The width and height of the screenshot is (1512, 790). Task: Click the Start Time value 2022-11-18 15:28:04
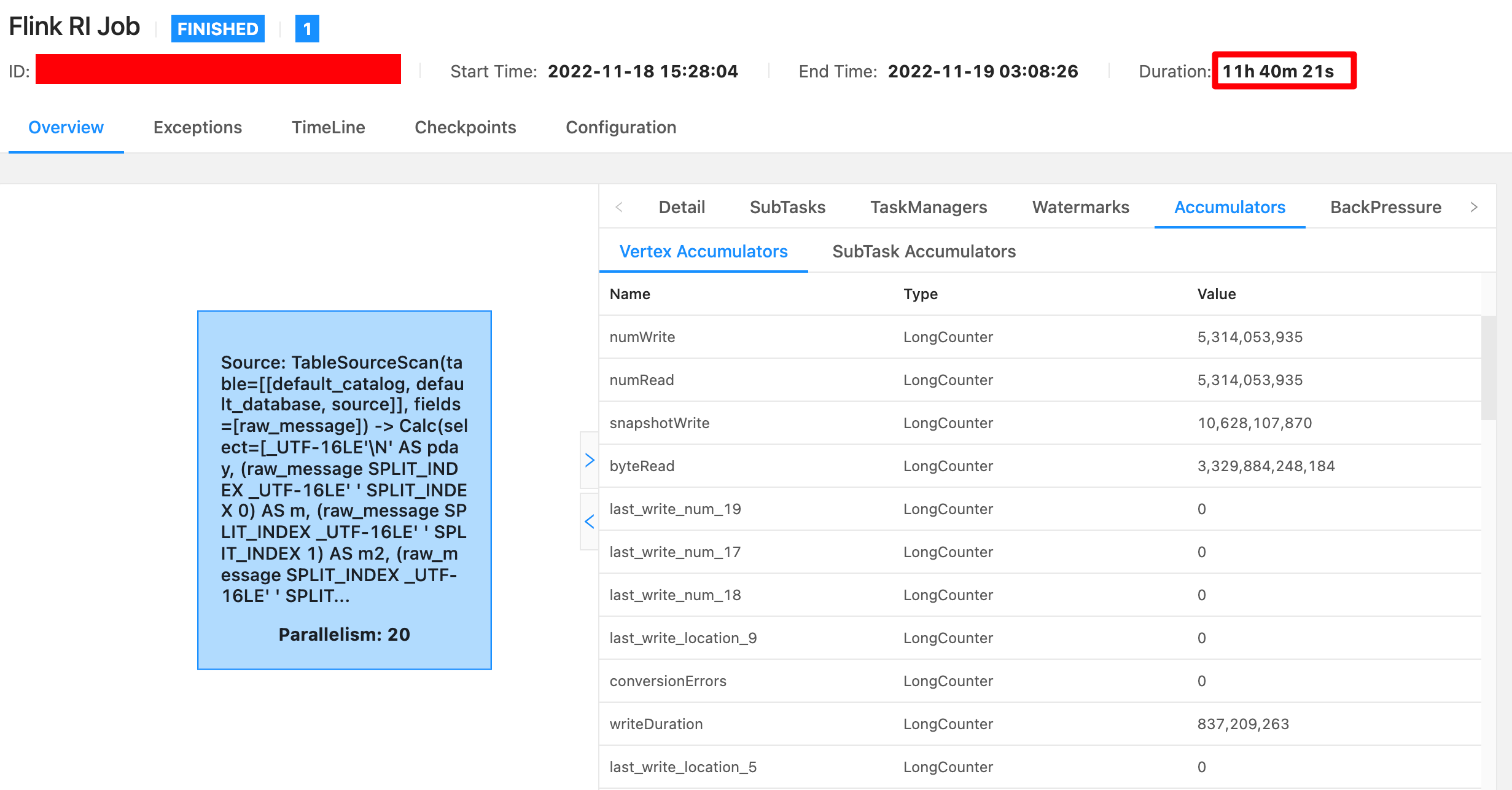click(642, 71)
